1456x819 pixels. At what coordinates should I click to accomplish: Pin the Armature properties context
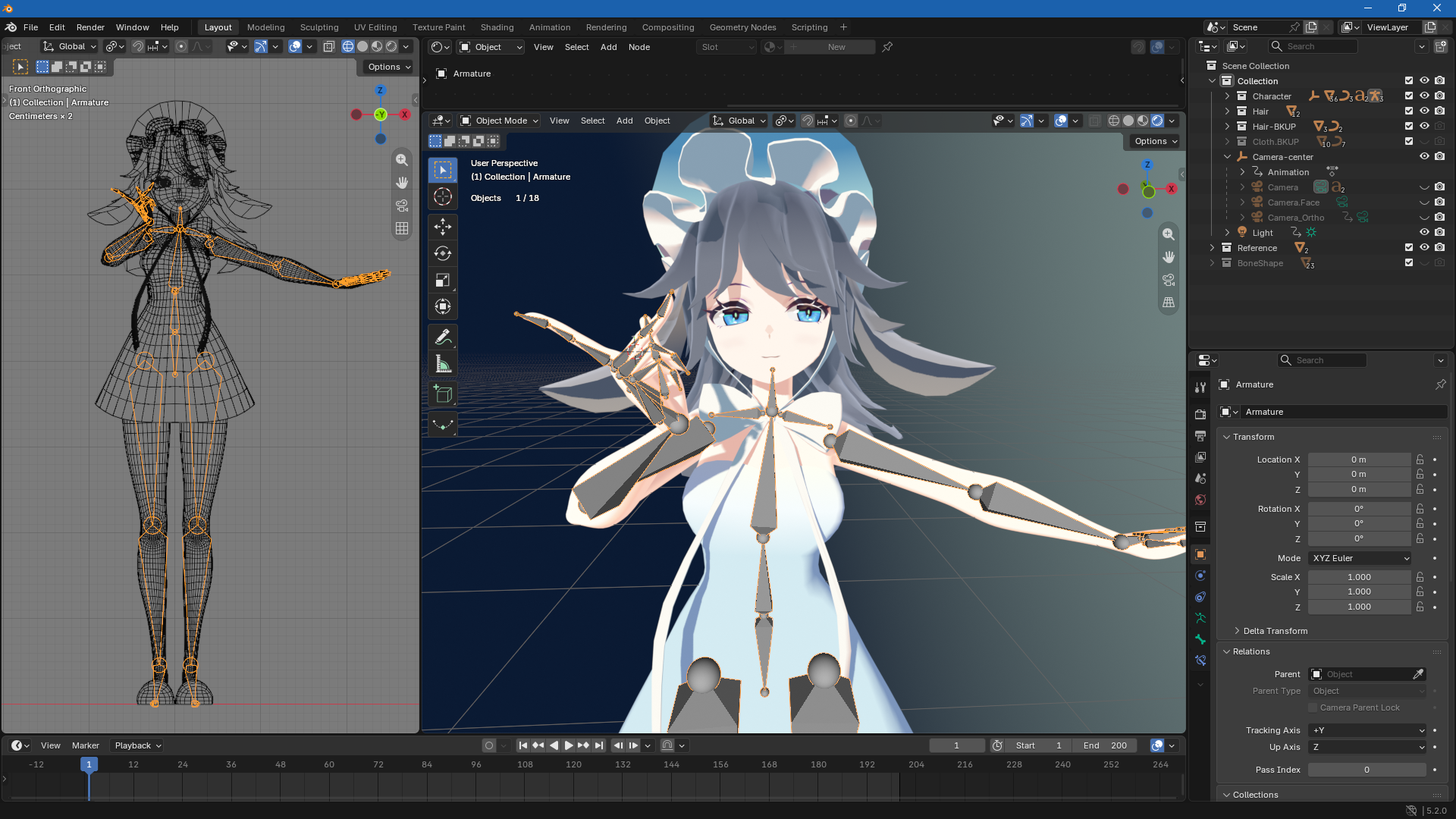1440,384
